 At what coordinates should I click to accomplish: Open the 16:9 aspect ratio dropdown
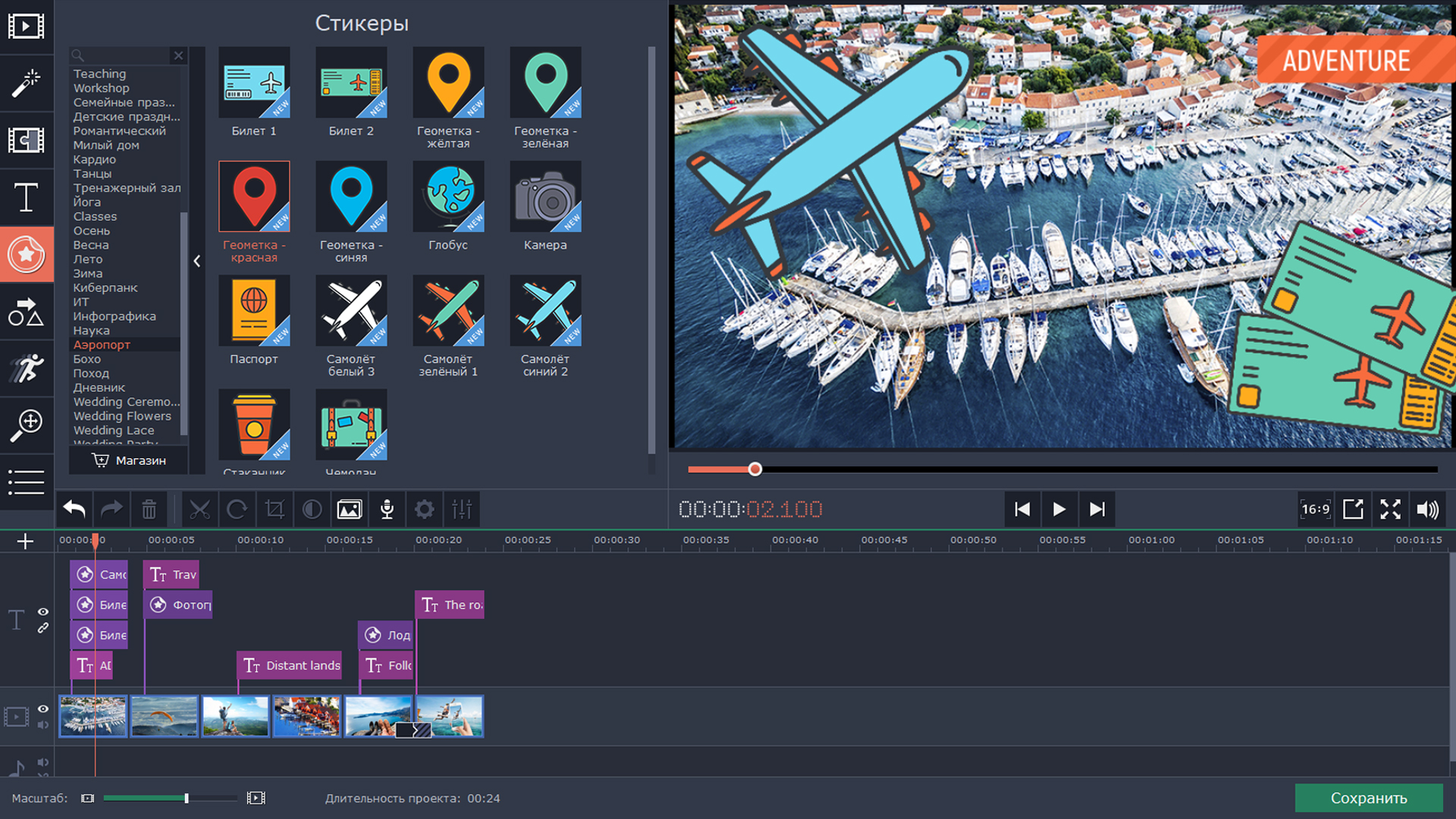pos(1316,510)
